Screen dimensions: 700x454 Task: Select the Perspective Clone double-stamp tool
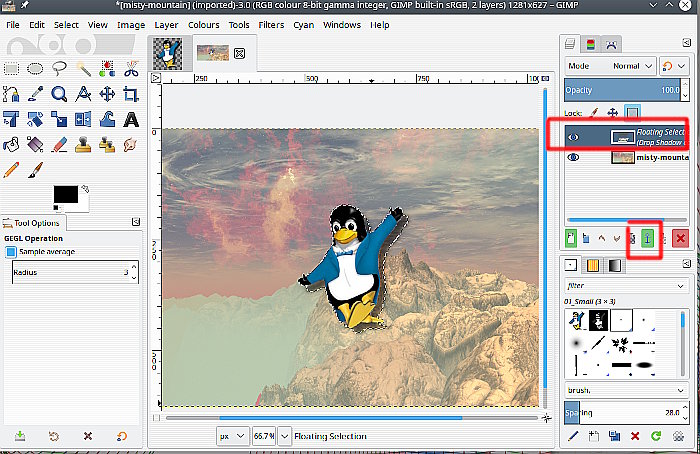[107, 145]
